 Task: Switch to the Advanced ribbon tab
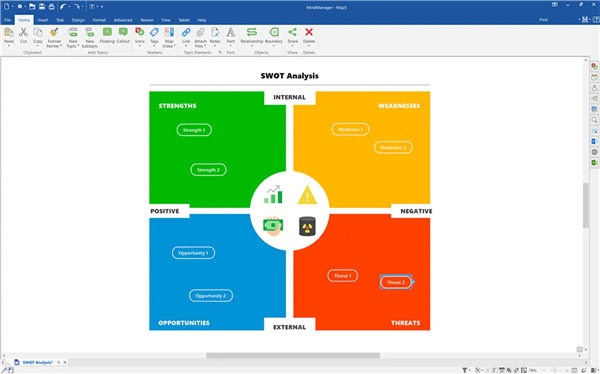123,20
